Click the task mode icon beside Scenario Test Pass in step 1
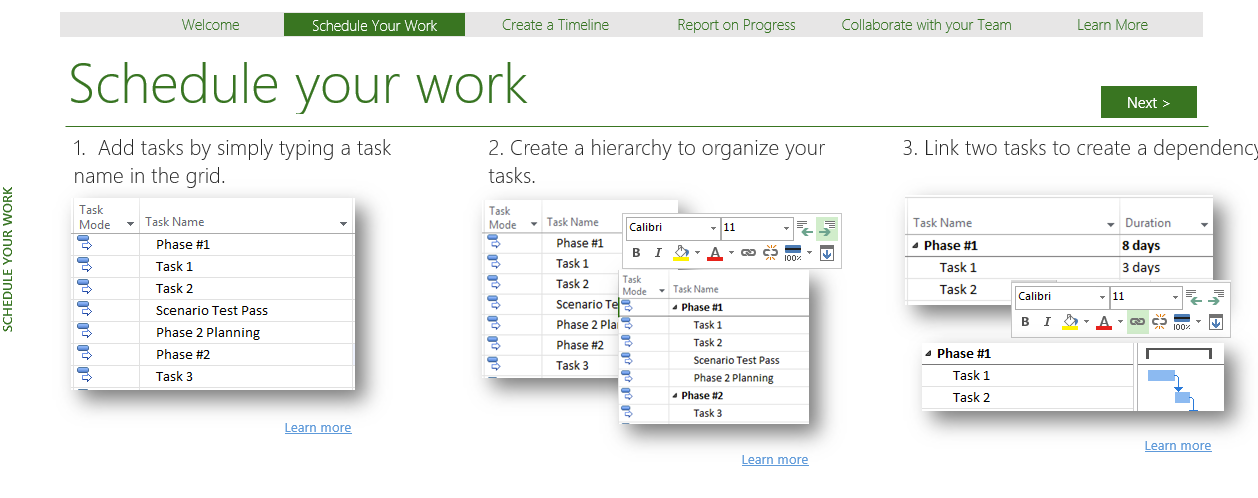Screen dimensions: 1258x498 coord(84,310)
